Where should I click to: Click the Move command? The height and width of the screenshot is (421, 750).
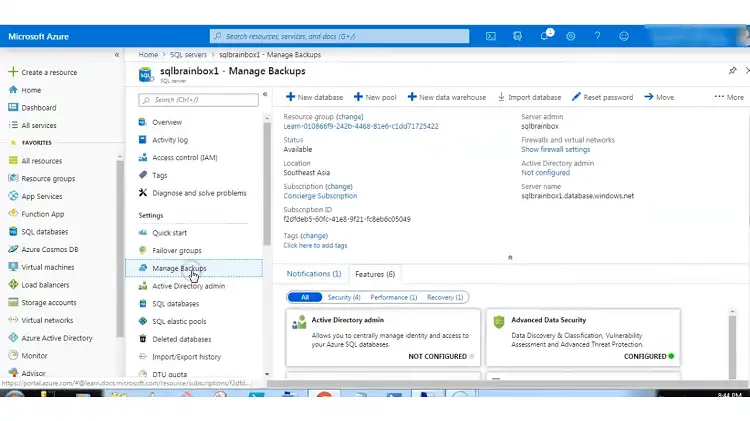(x=659, y=97)
